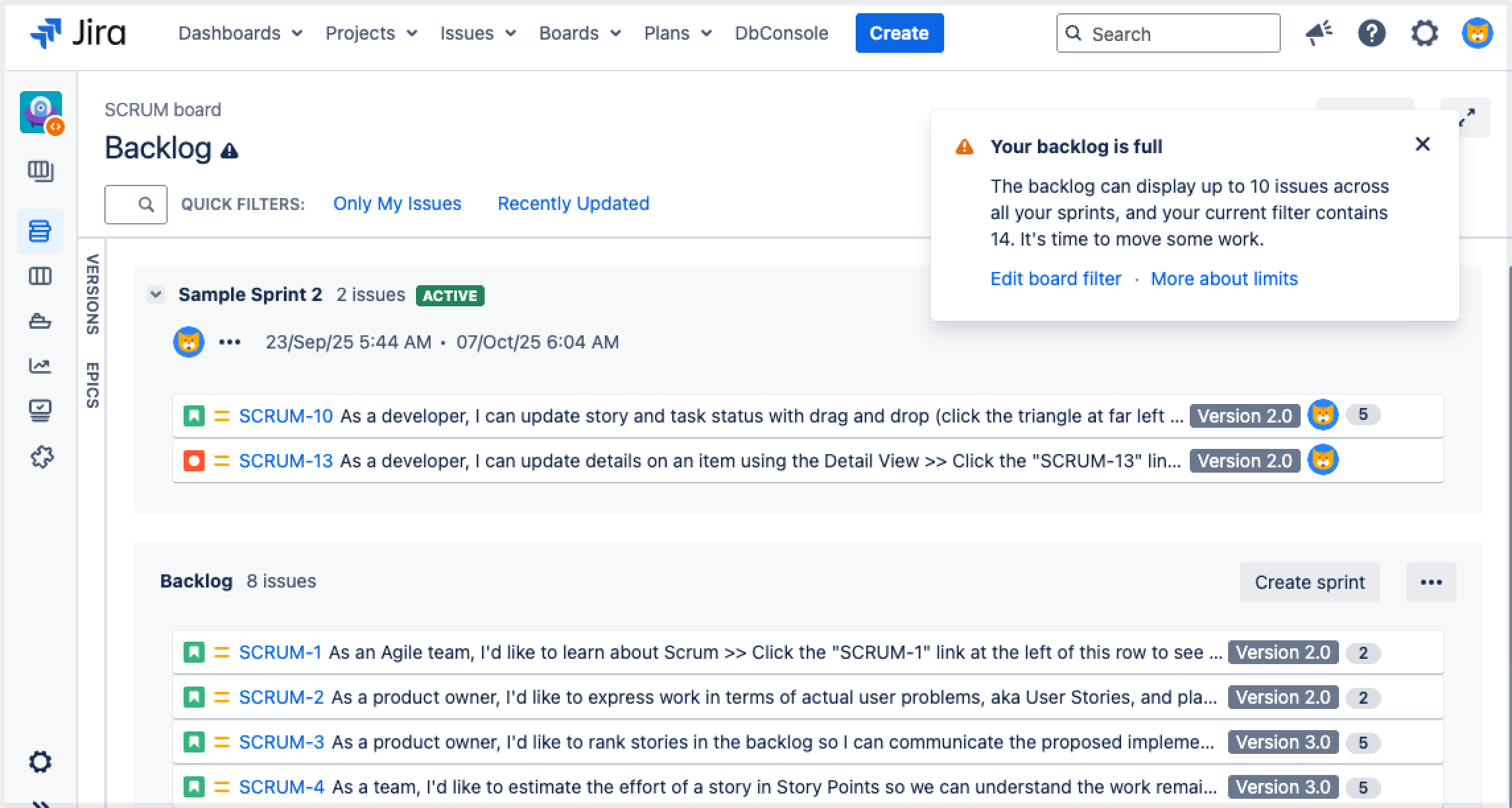Click Edit board filter link
This screenshot has width=1512, height=808.
(x=1055, y=279)
